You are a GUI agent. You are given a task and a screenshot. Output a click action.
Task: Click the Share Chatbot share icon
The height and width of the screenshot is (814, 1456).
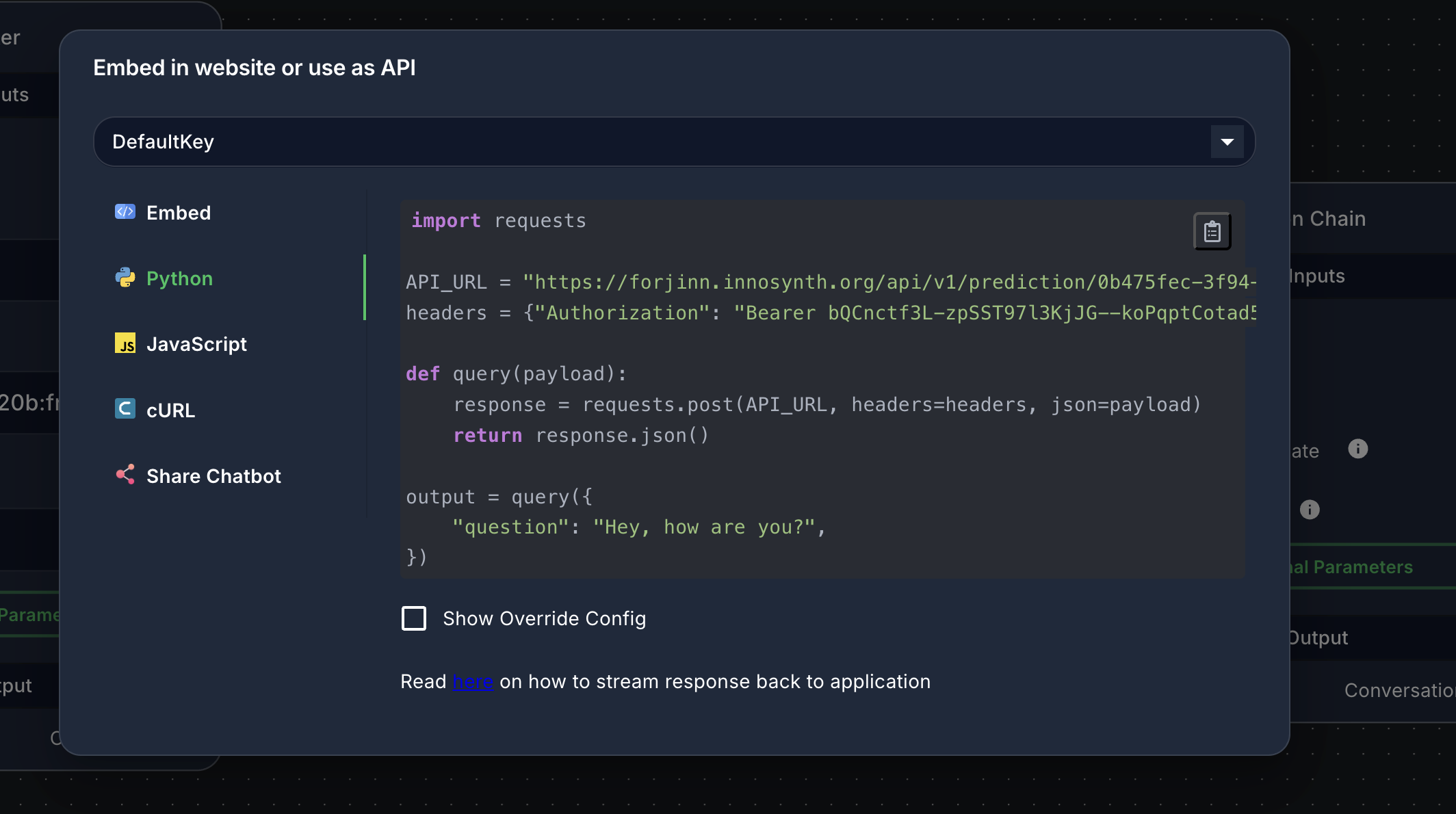pos(125,475)
